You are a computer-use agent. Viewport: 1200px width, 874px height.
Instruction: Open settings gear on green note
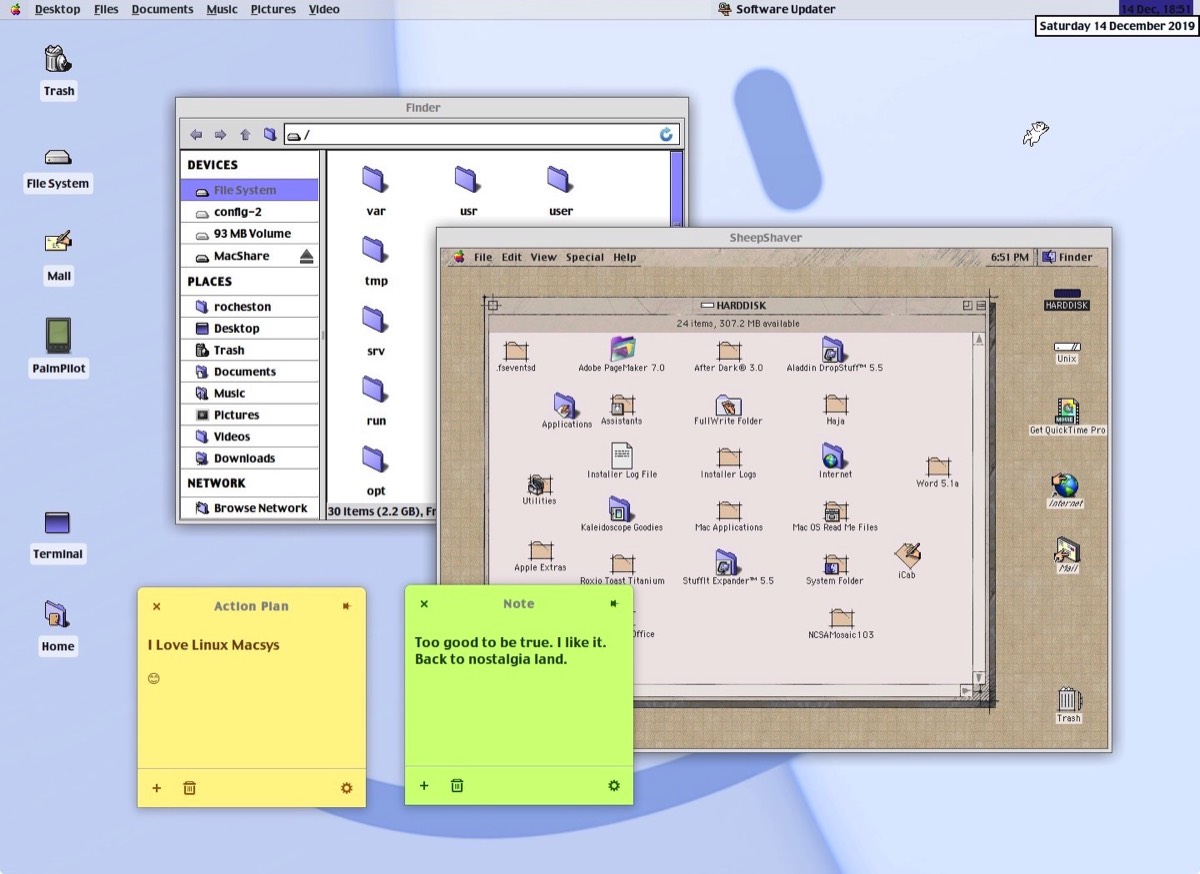tap(614, 786)
